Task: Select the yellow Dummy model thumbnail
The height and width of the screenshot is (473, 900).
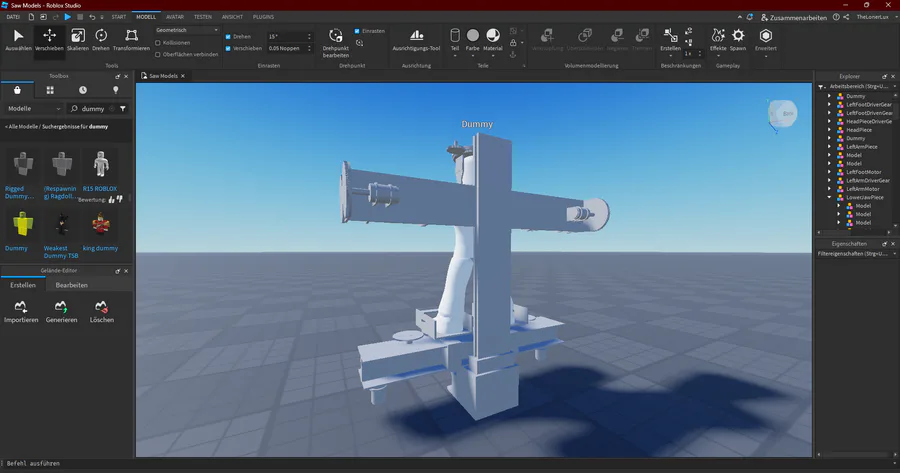Action: click(23, 224)
